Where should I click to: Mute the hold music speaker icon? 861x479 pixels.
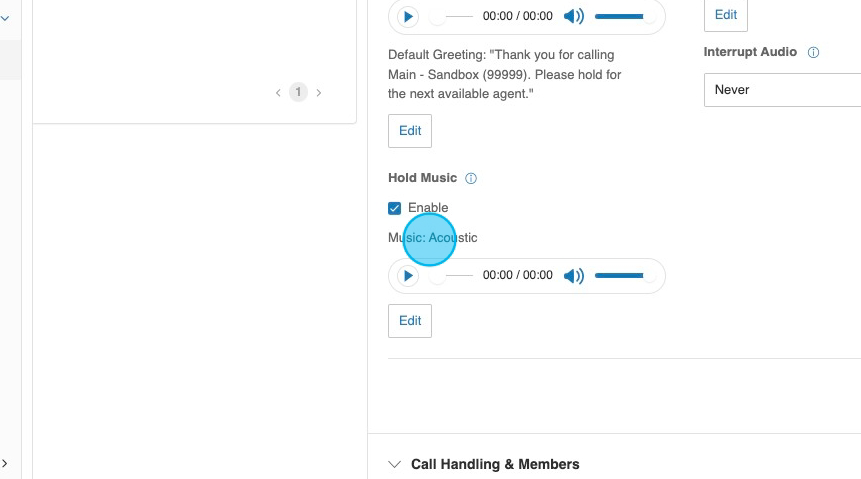[573, 276]
